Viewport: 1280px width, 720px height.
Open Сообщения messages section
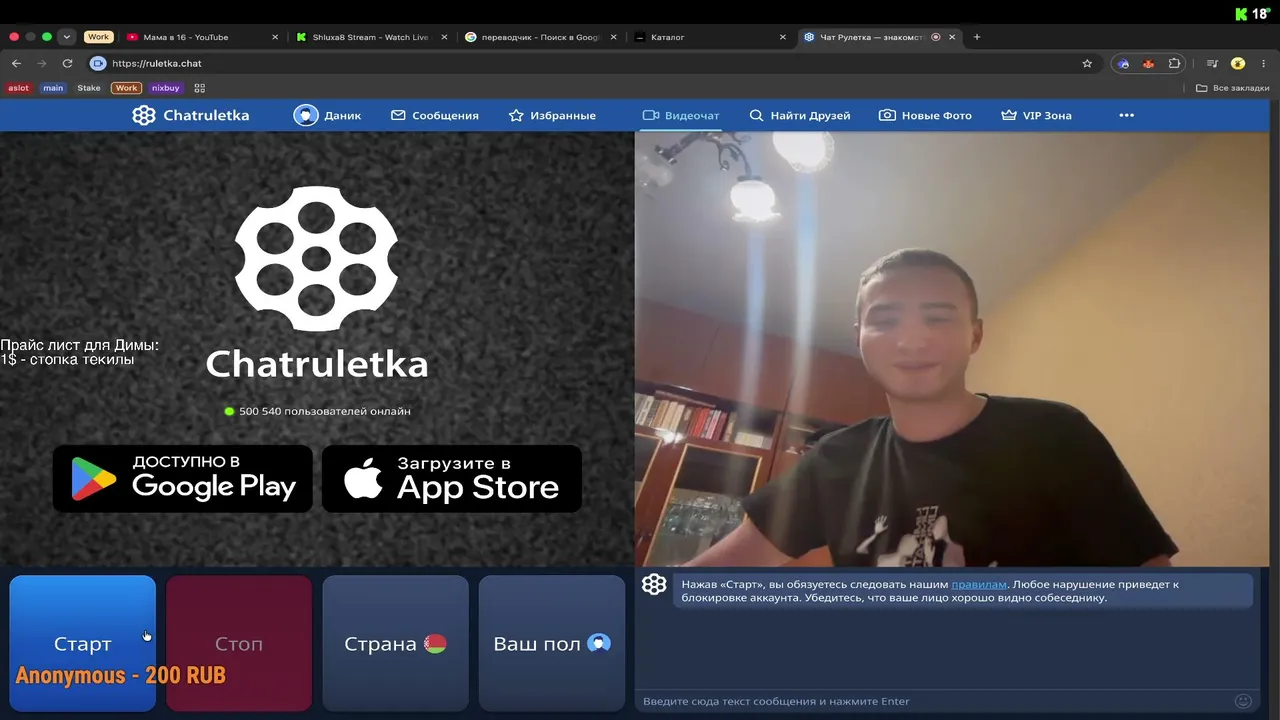tap(435, 115)
